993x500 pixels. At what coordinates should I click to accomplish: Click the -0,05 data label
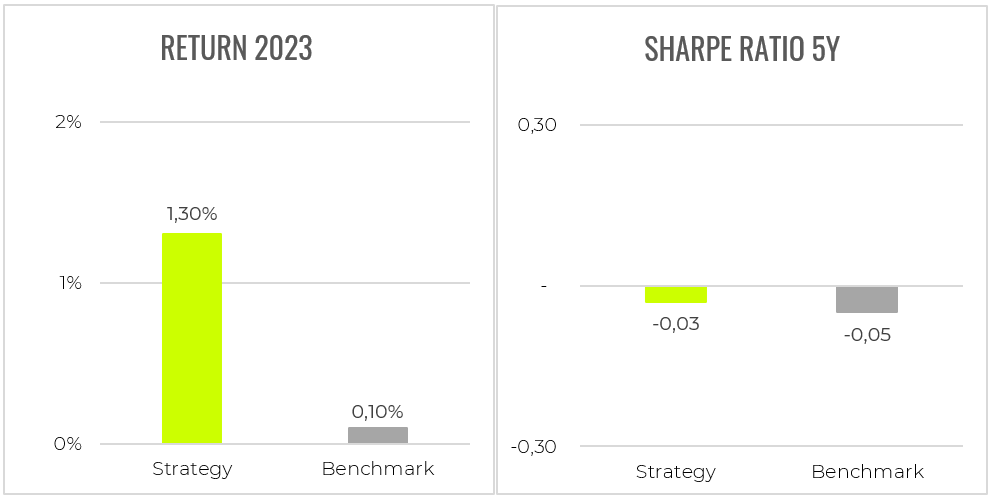[867, 335]
